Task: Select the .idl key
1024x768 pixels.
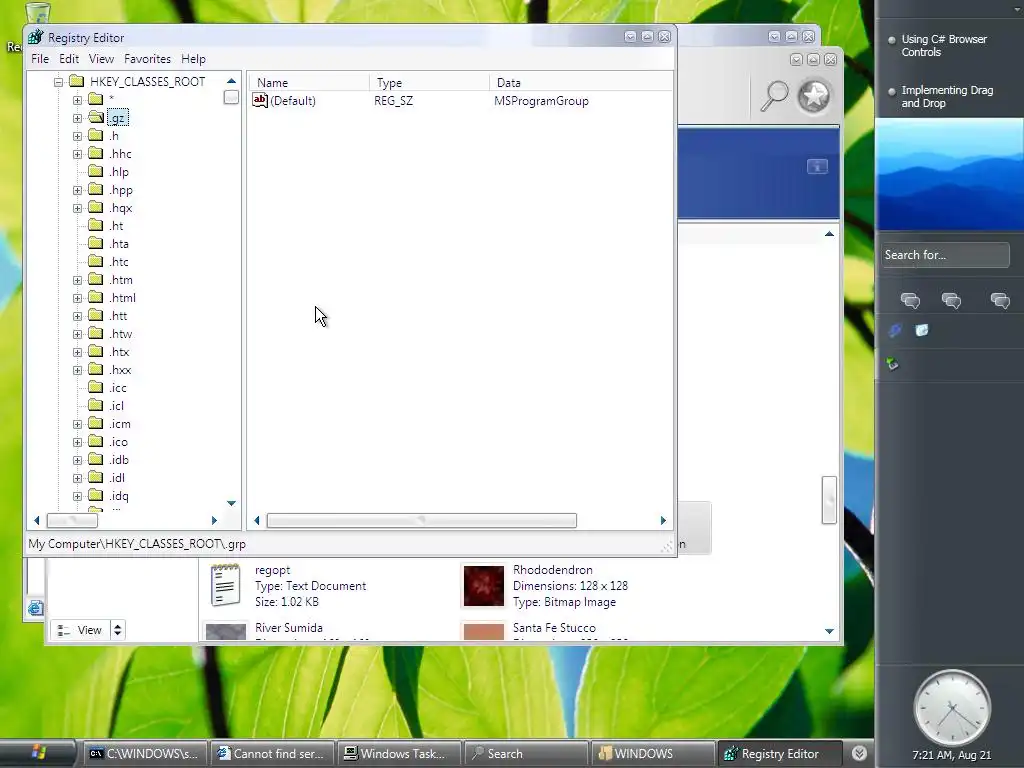Action: (117, 478)
